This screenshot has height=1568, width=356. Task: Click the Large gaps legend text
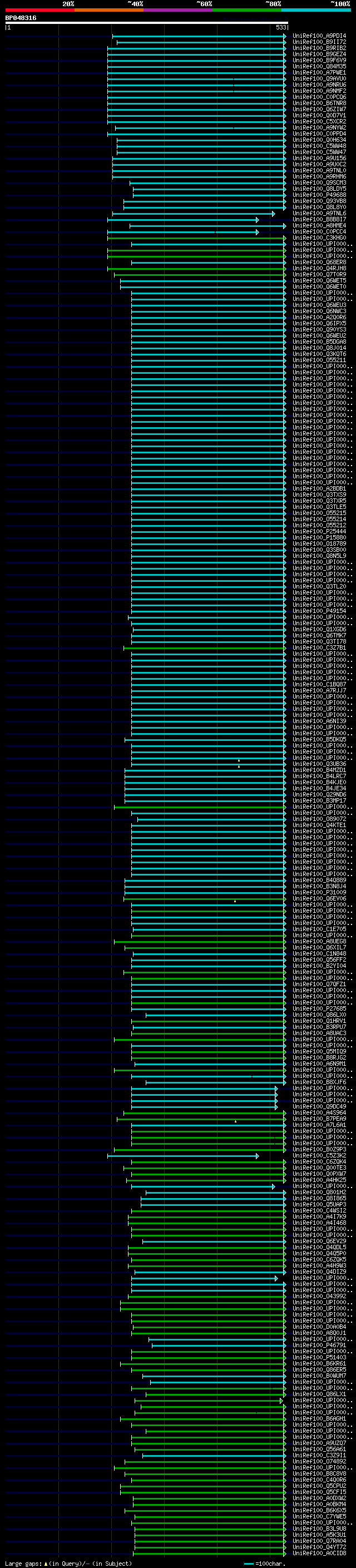tap(24, 1564)
